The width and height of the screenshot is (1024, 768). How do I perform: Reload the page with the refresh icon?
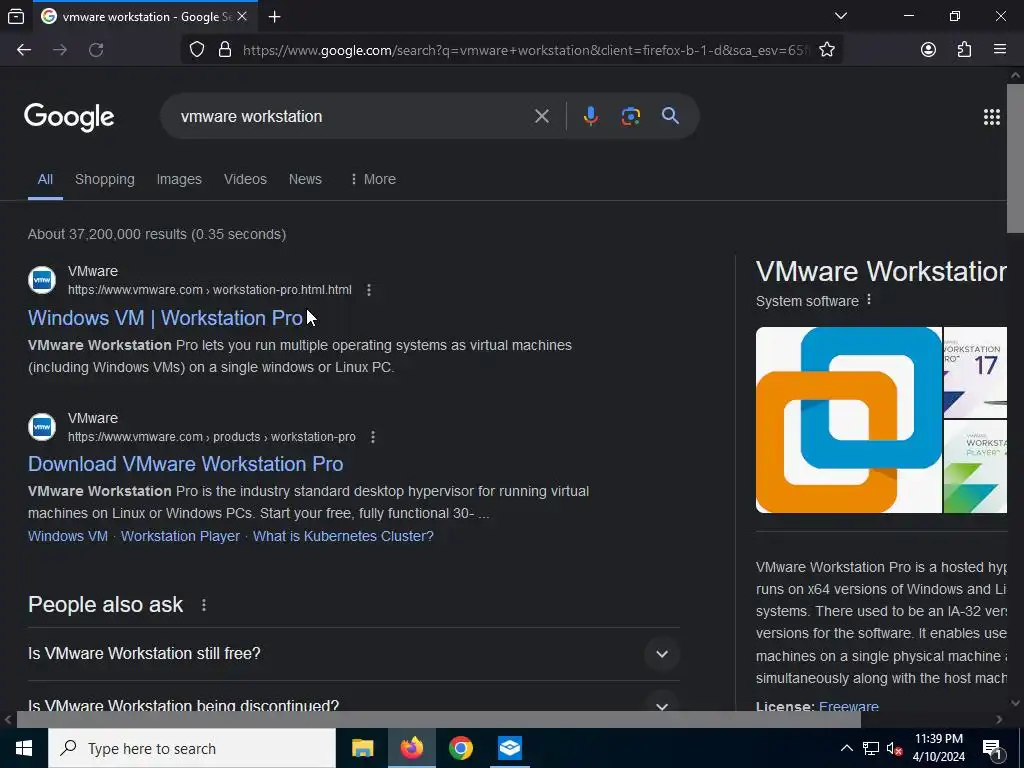(96, 50)
